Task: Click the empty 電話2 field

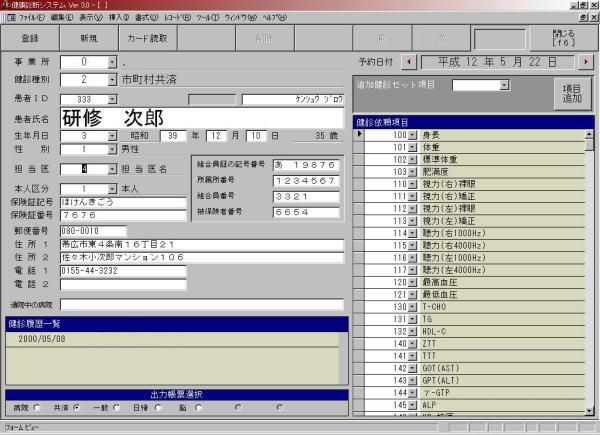Action: [123, 284]
